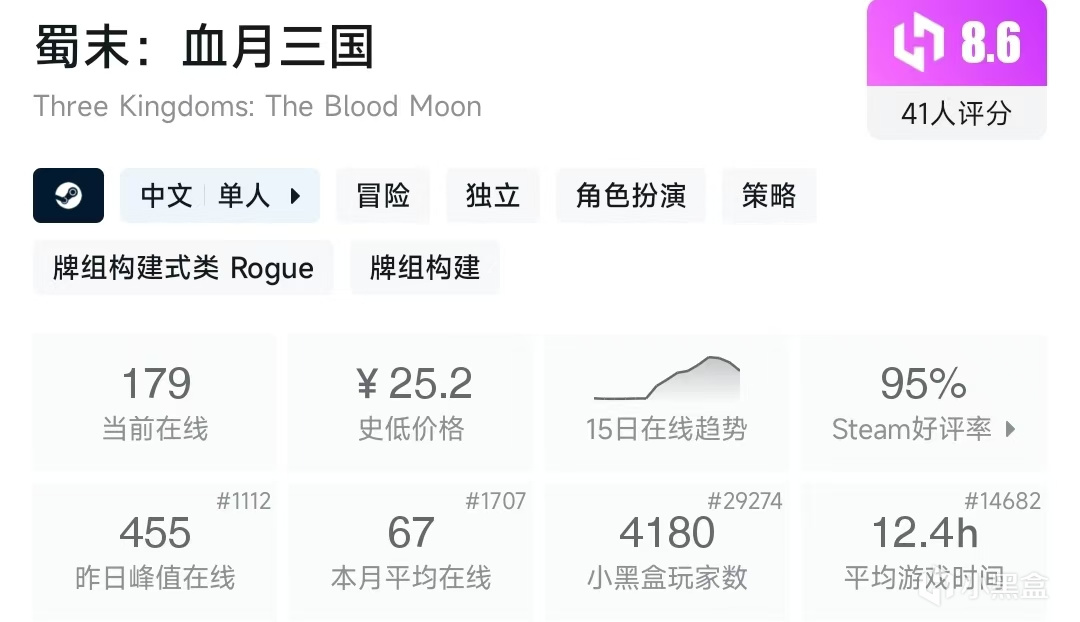Select the 冒险 genre tag

click(x=383, y=195)
